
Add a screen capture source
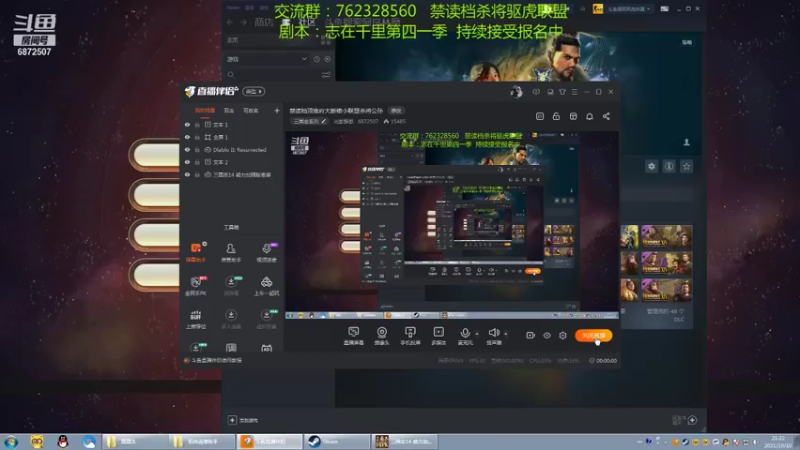[354, 336]
